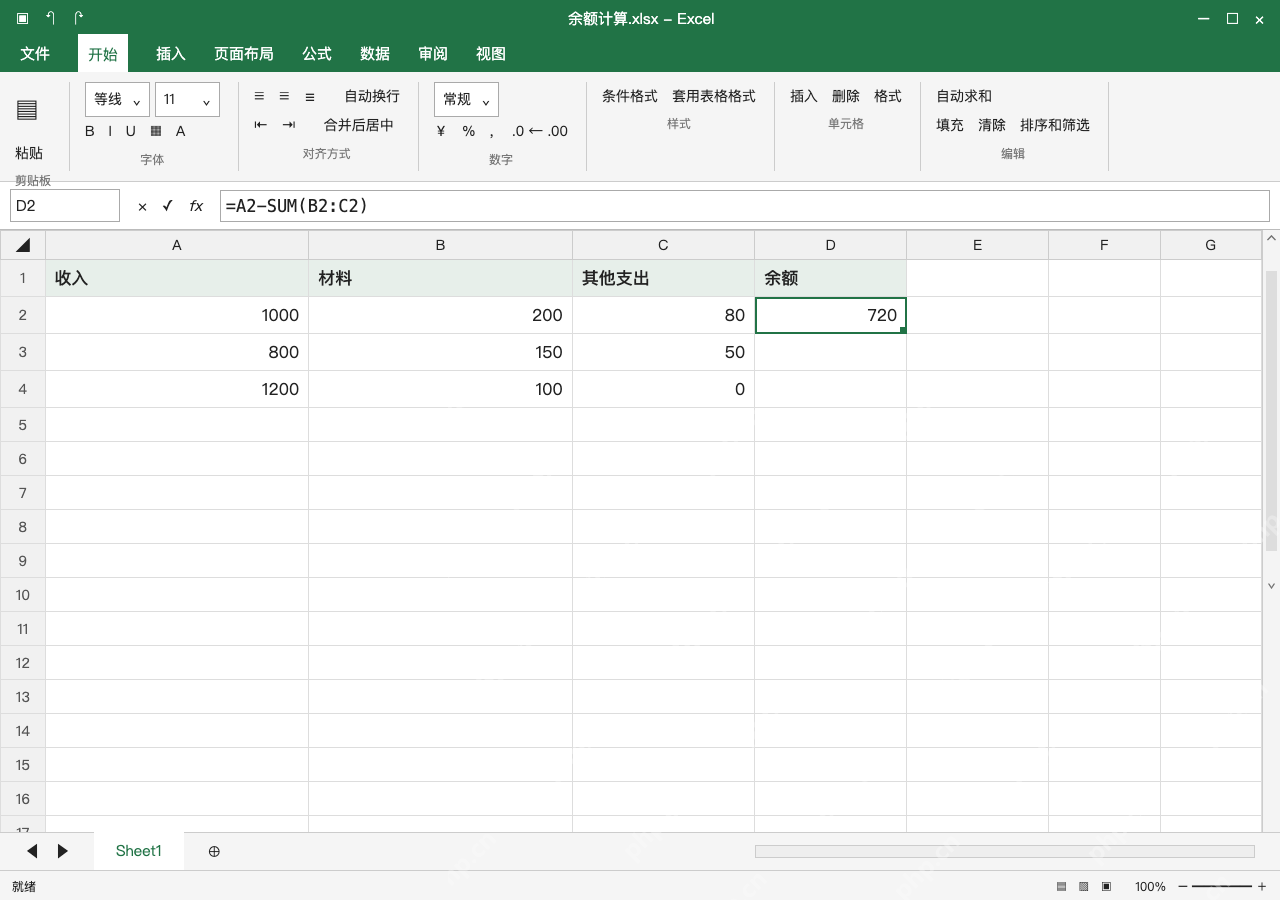1280x900 pixels.
Task: Click the redo arrow in title bar
Action: (79, 18)
